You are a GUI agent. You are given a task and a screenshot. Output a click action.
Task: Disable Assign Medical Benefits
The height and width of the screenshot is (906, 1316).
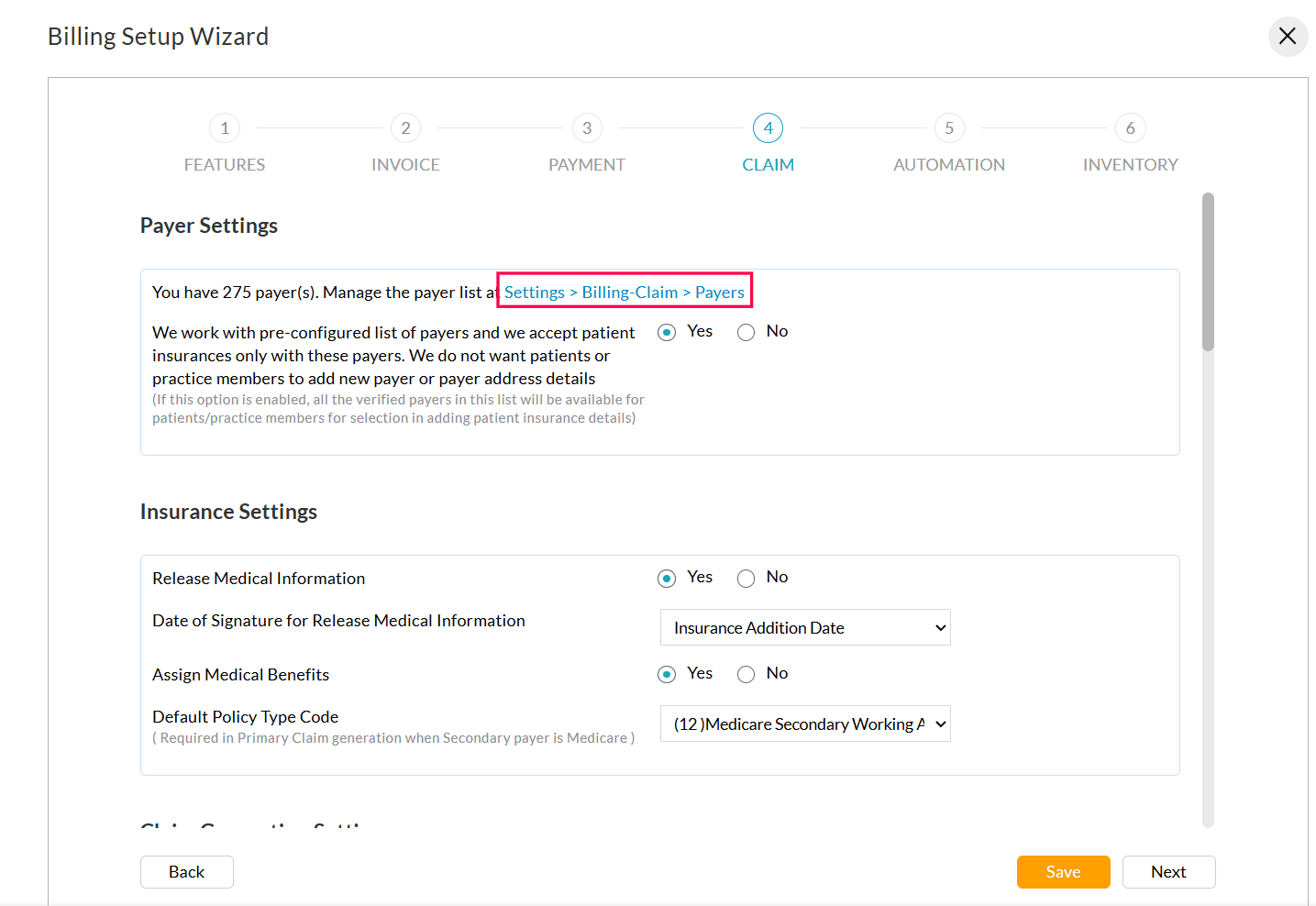(x=746, y=674)
